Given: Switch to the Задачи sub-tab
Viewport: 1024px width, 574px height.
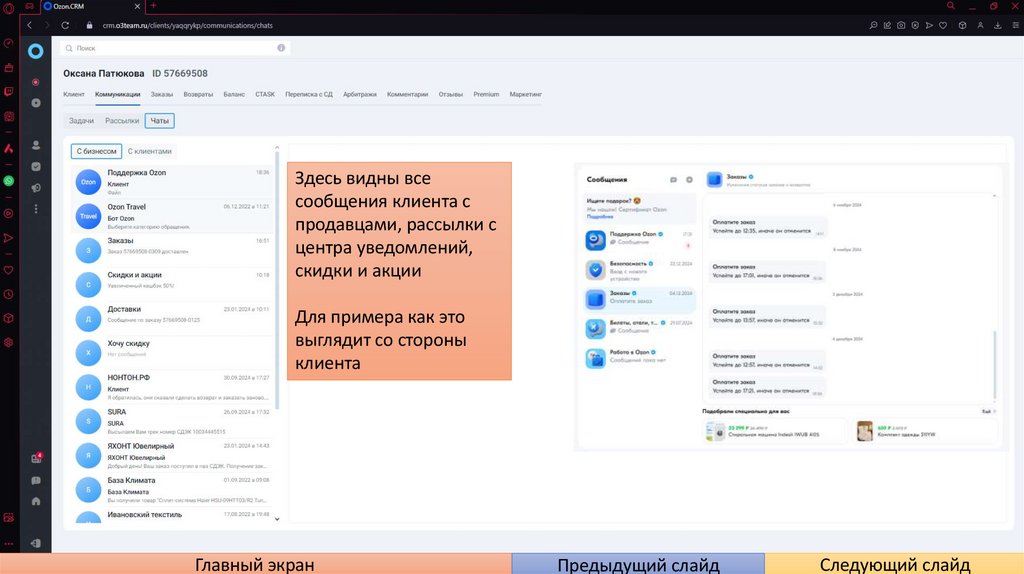Looking at the screenshot, I should pyautogui.click(x=82, y=121).
